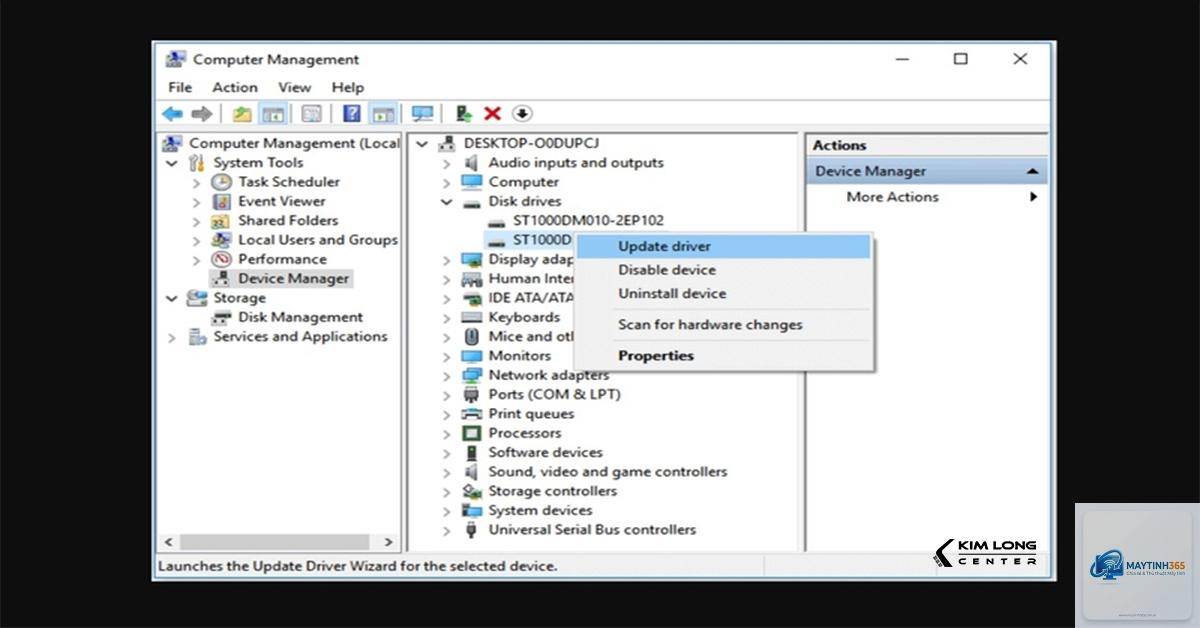This screenshot has width=1200, height=628.
Task: Click the red X Uninstall device icon
Action: pos(492,114)
